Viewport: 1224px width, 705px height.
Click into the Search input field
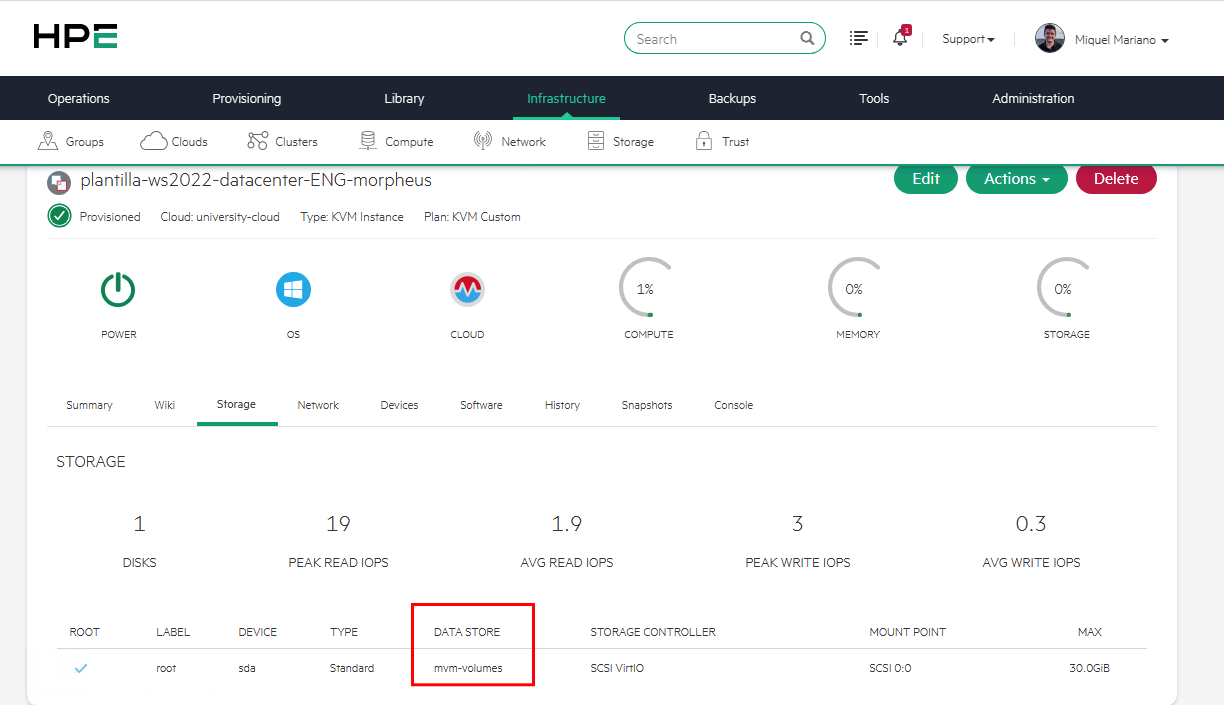point(712,39)
